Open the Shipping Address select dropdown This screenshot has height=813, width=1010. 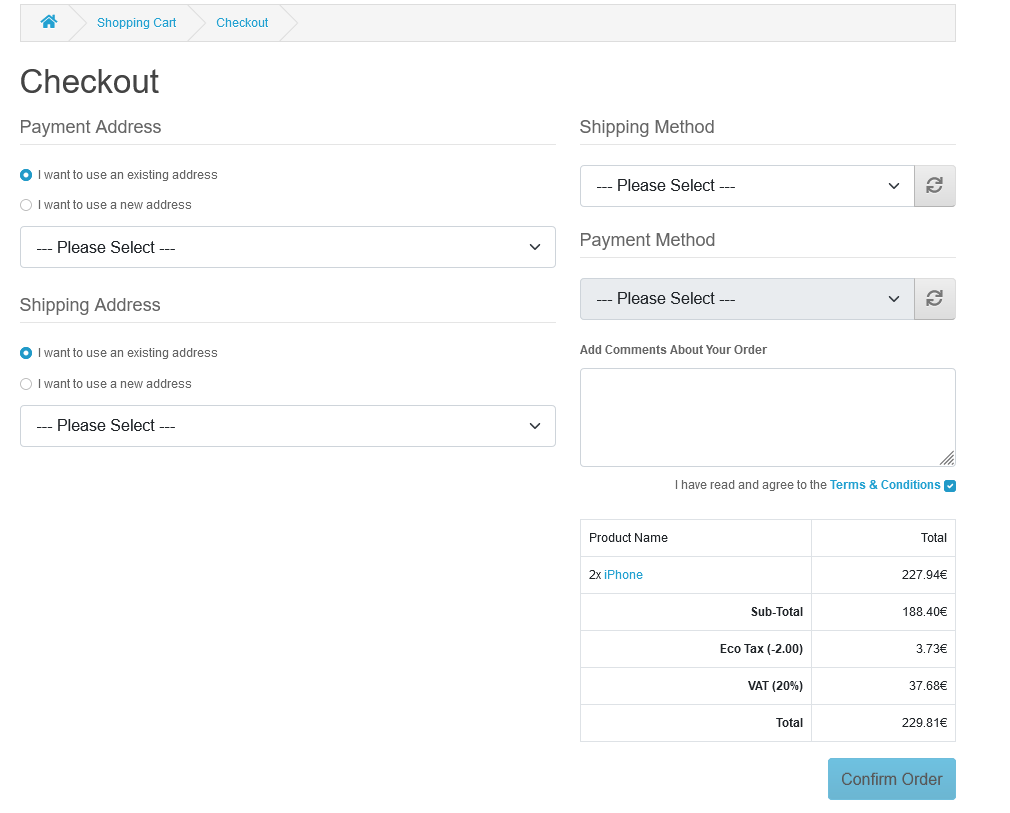287,426
